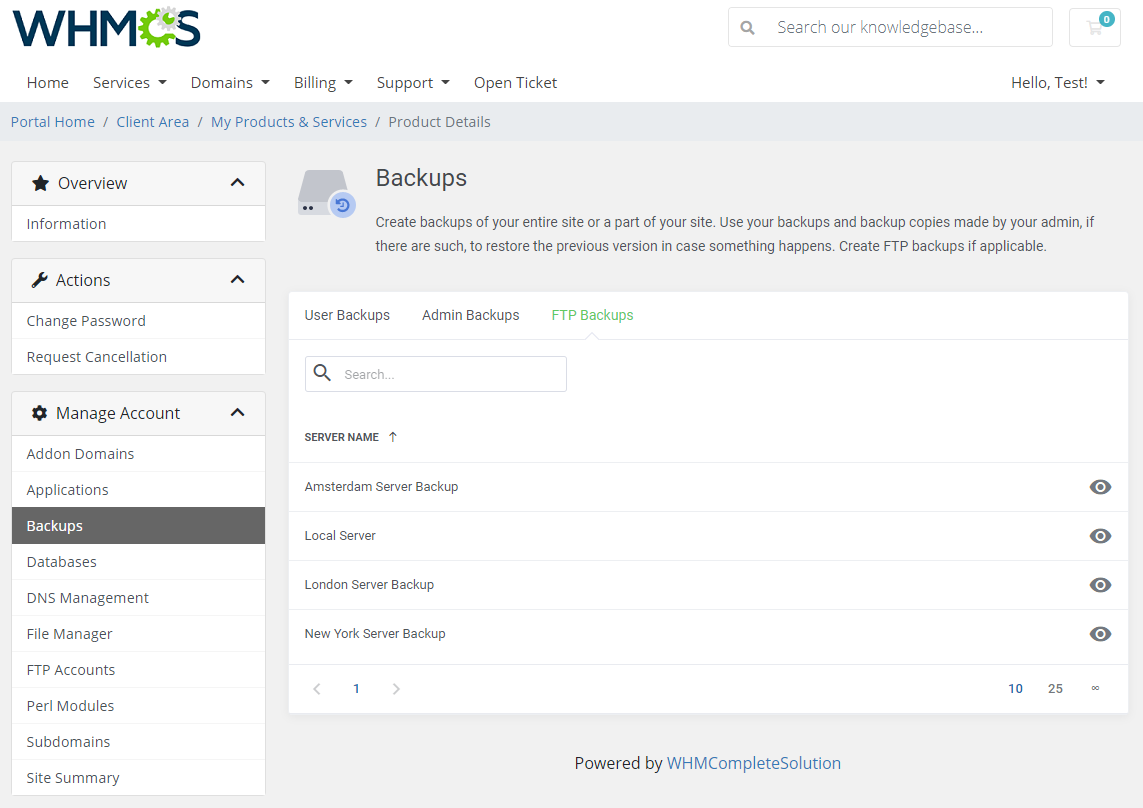Click the WHMCS logo
The width and height of the screenshot is (1143, 808).
pos(105,28)
